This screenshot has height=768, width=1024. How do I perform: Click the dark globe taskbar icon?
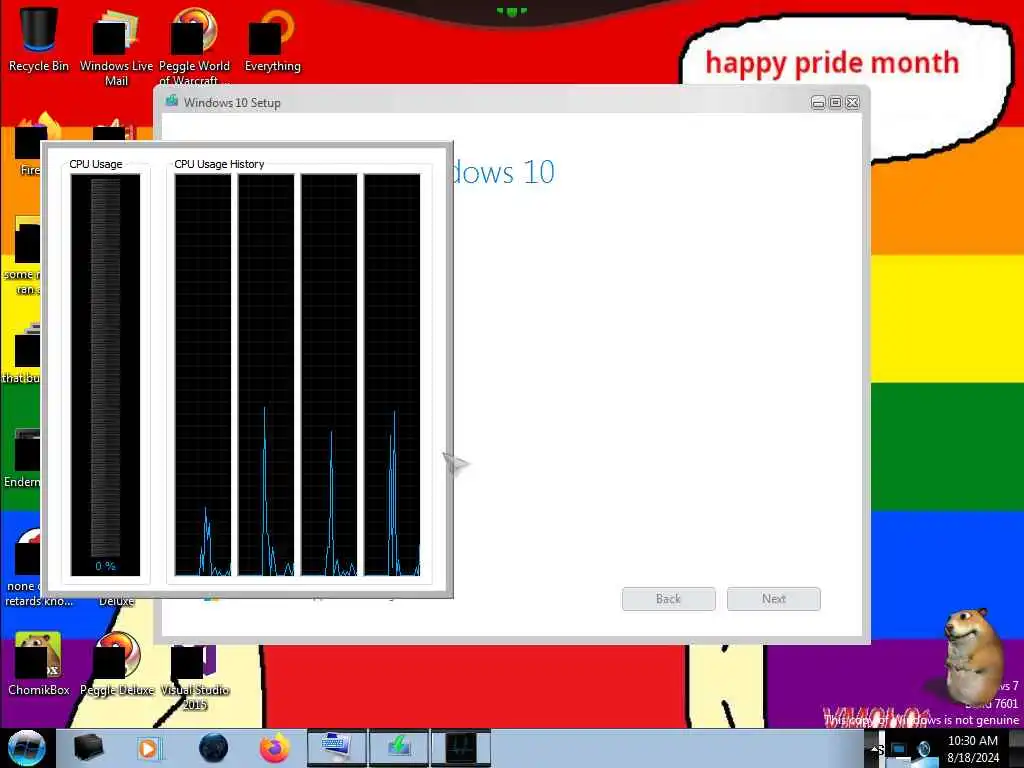[213, 748]
